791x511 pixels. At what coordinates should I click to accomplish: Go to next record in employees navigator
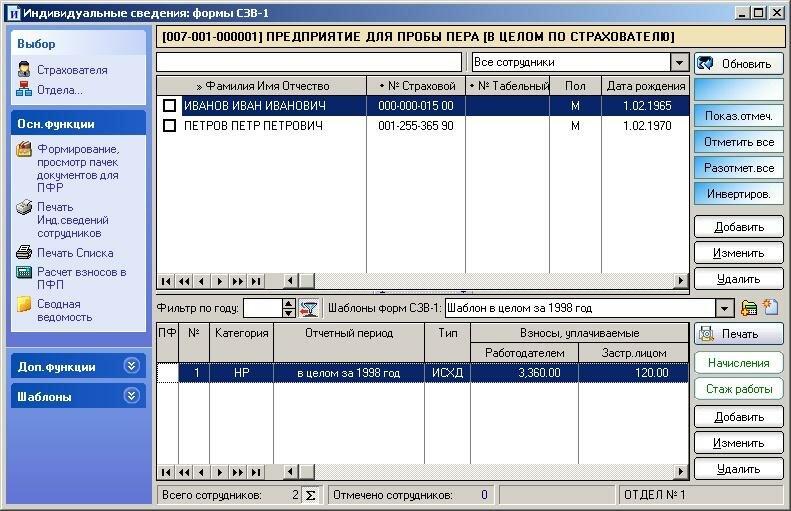[x=219, y=281]
